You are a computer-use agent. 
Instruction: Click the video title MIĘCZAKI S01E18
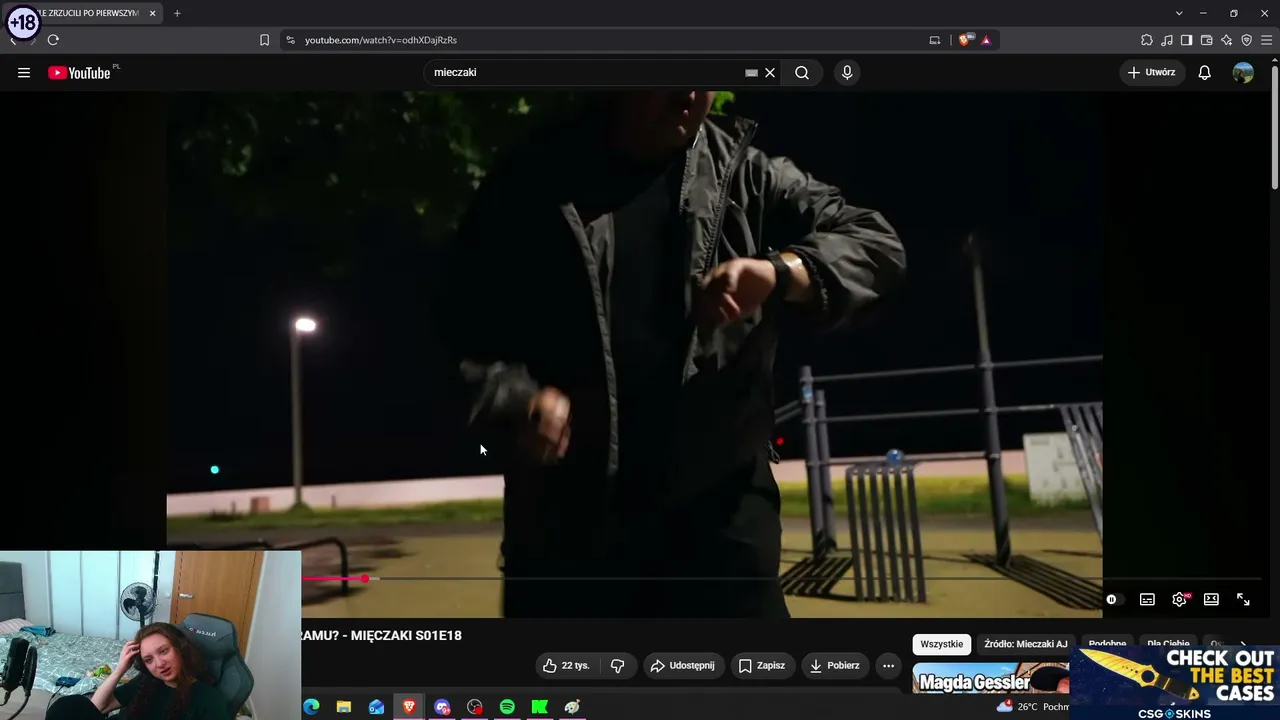[381, 635]
